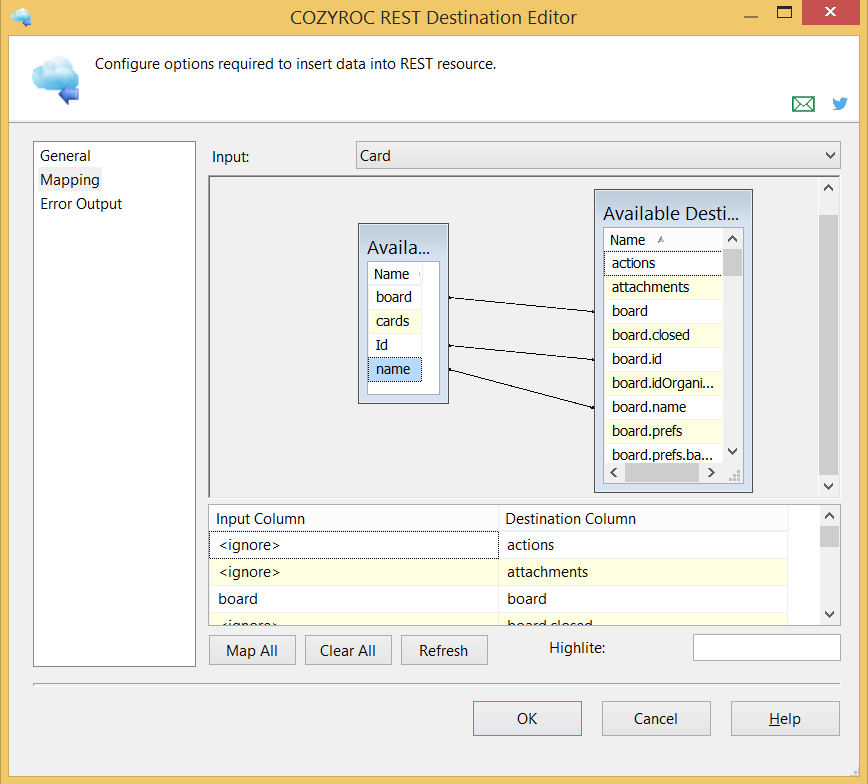Select board.idOrgani... in destination columns
Viewport: 868px width, 784px height.
tap(663, 383)
